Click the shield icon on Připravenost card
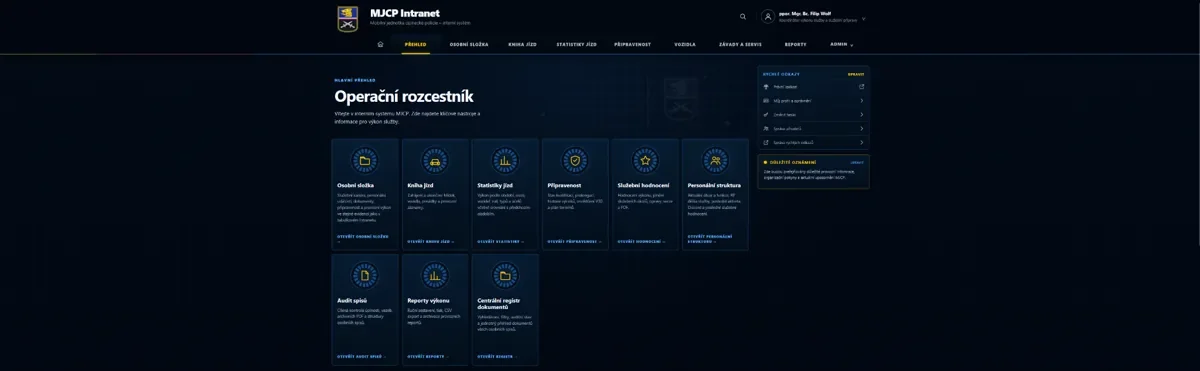1200x371 pixels. pos(575,160)
